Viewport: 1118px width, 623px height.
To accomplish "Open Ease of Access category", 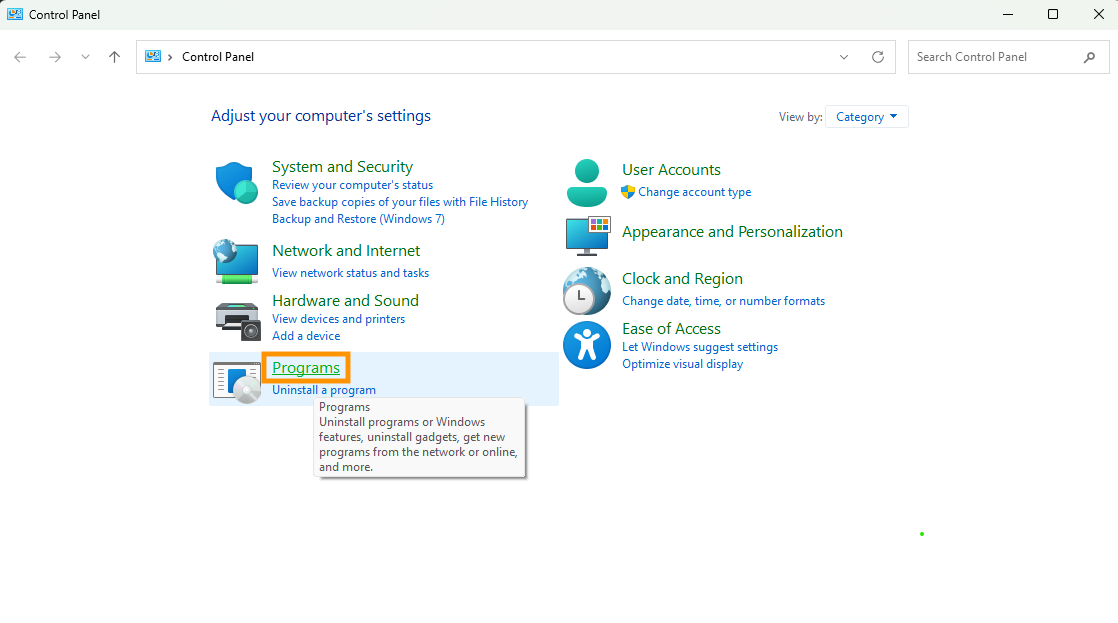I will click(671, 329).
